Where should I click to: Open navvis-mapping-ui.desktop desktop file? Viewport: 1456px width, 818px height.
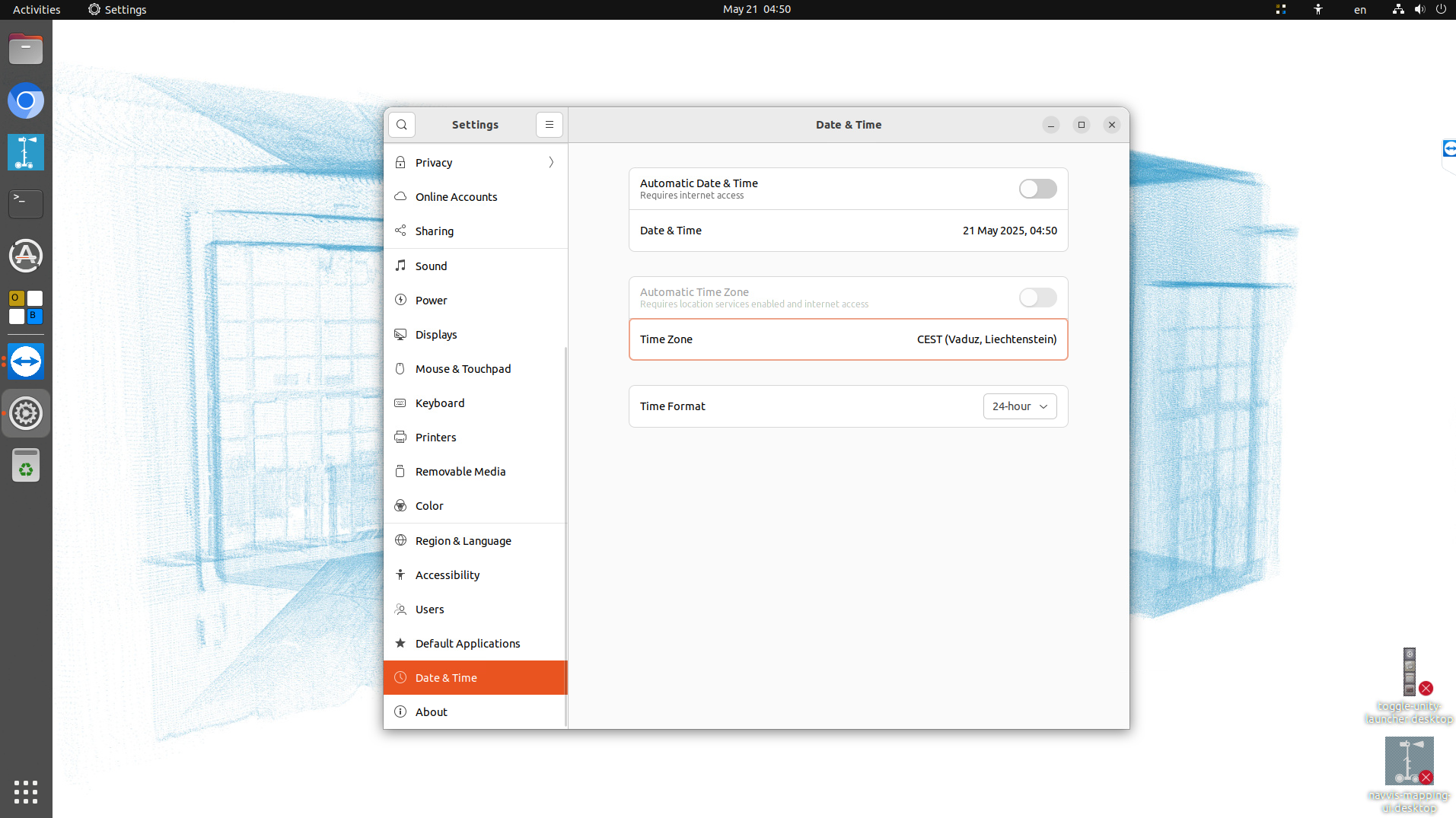click(x=1409, y=775)
